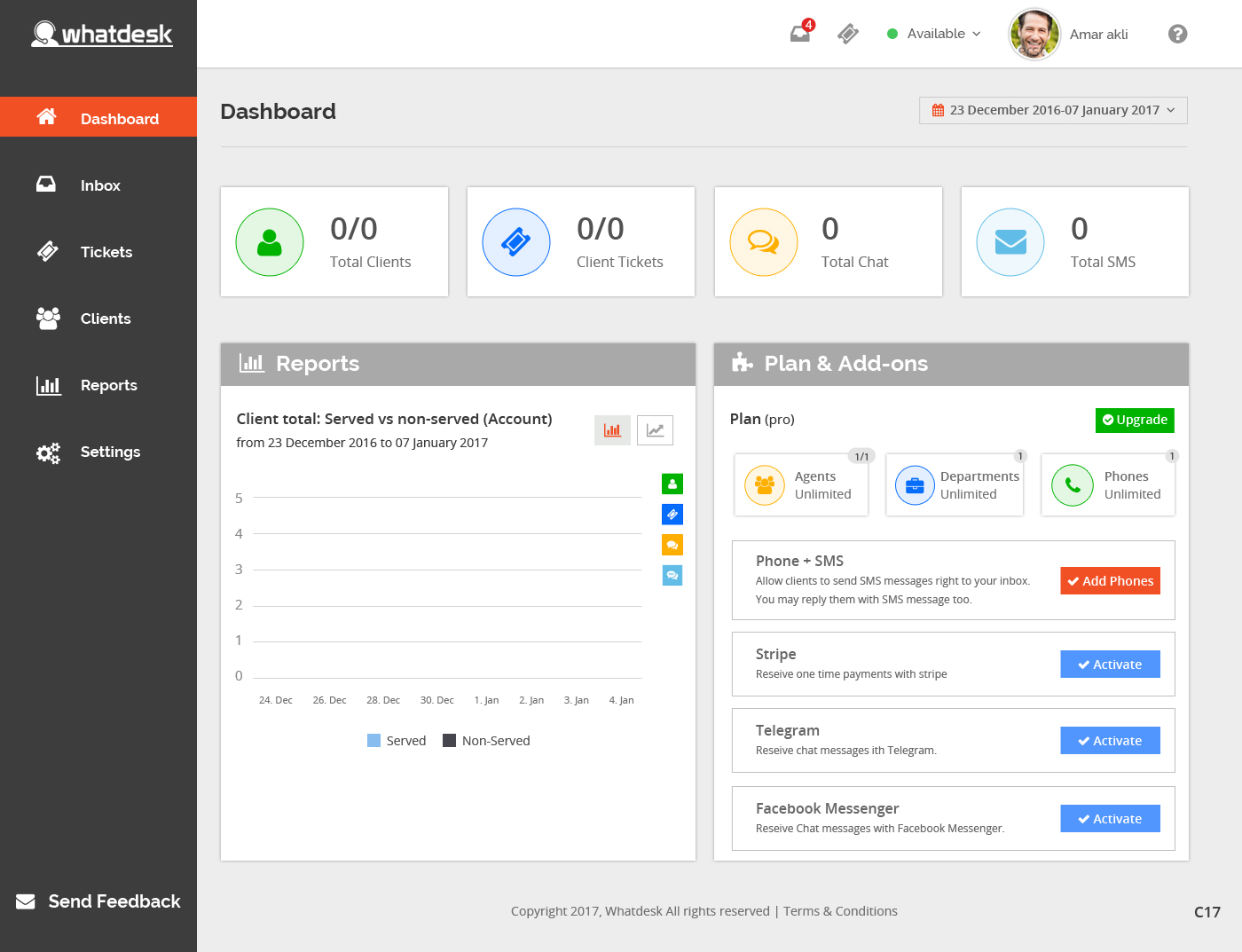Switch the chart to bar view
Image resolution: width=1242 pixels, height=952 pixels.
pos(612,429)
